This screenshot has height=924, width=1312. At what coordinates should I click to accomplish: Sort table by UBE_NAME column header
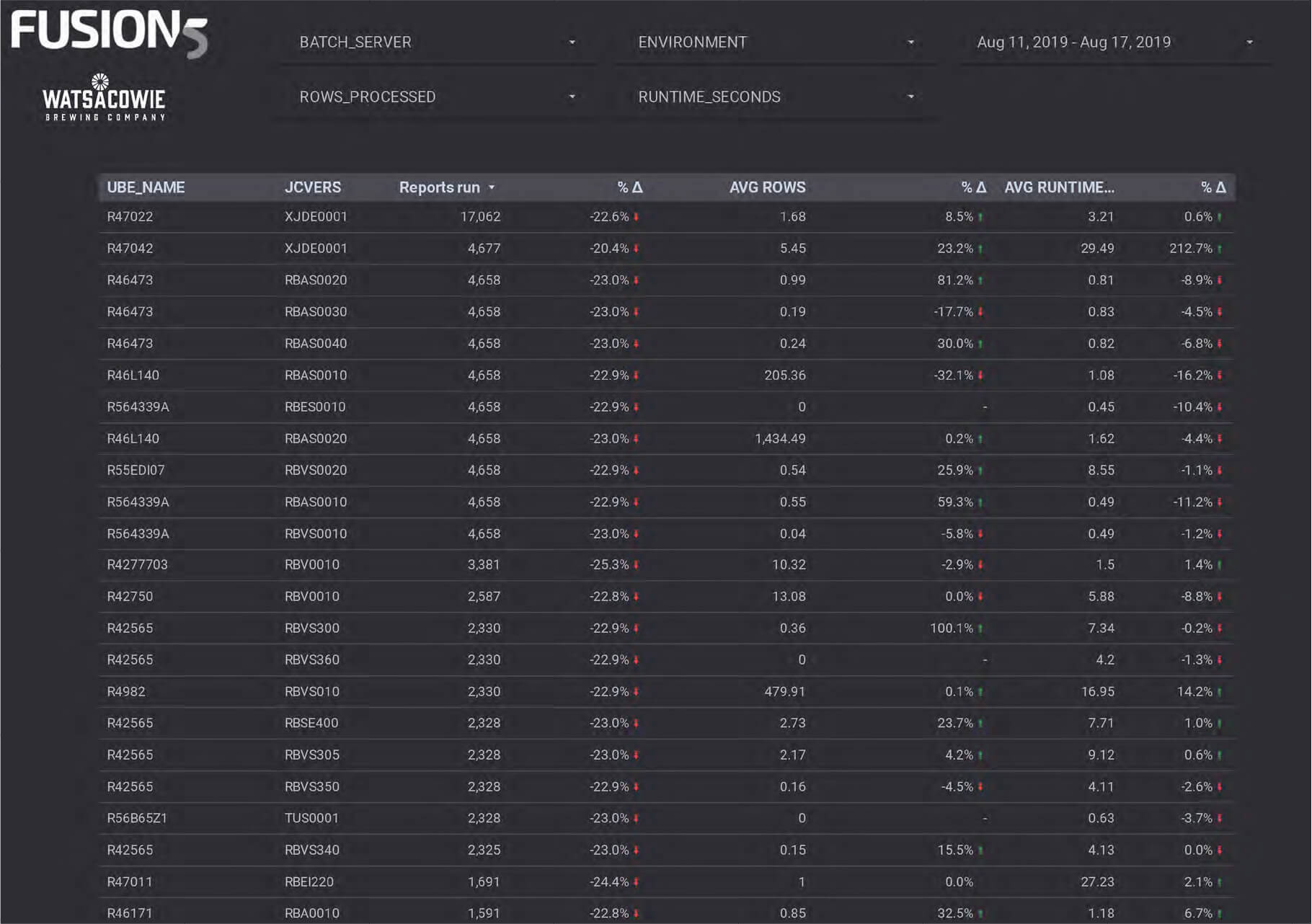(146, 187)
